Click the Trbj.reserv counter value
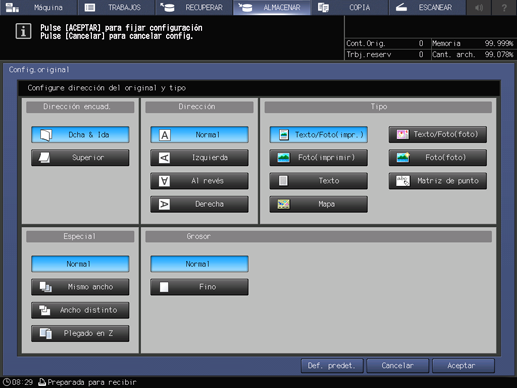The height and width of the screenshot is (388, 517). click(421, 54)
